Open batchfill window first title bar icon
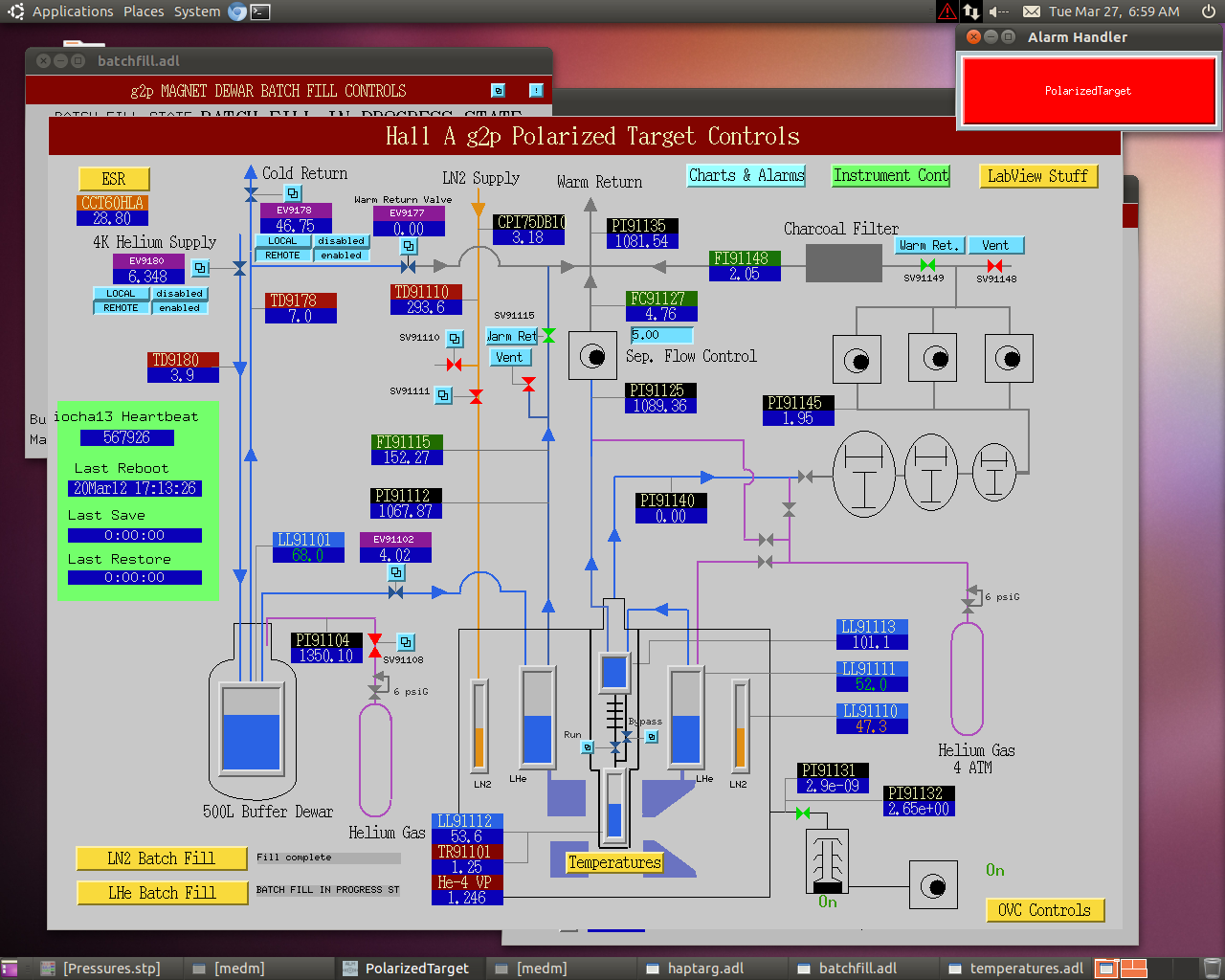The width and height of the screenshot is (1225, 980). click(498, 90)
